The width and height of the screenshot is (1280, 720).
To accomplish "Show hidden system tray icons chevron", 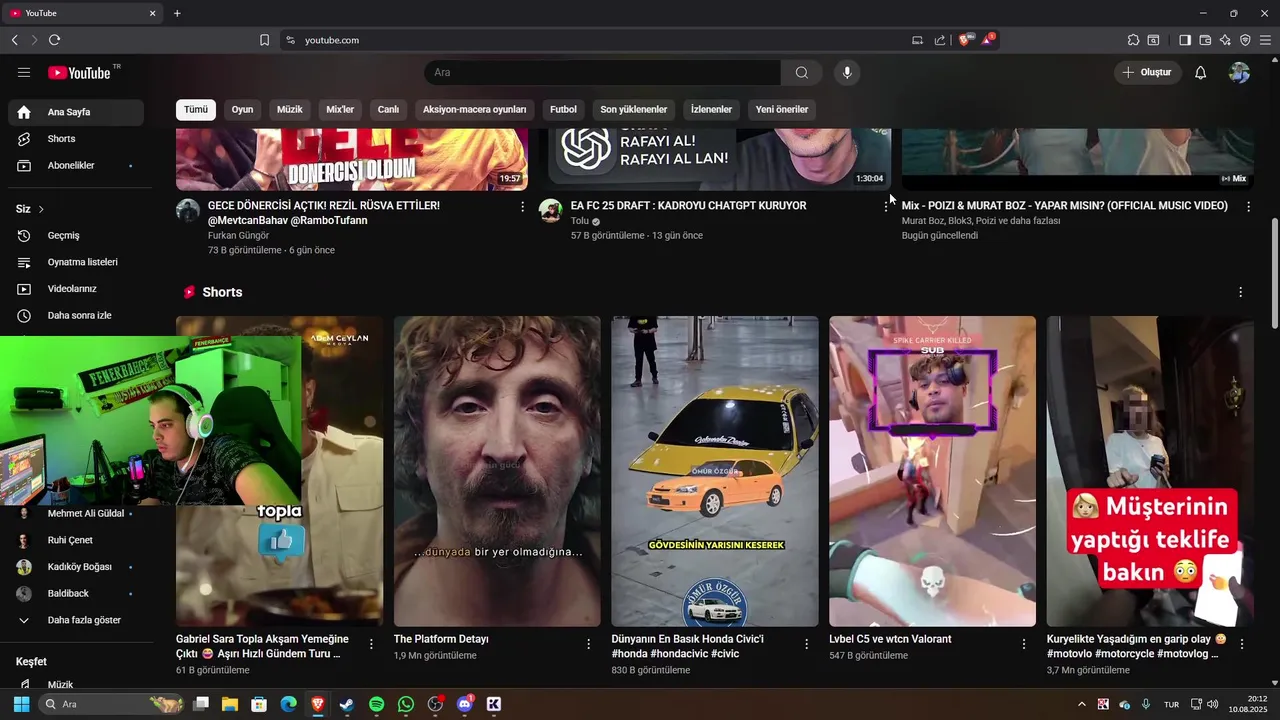I will (x=1081, y=704).
